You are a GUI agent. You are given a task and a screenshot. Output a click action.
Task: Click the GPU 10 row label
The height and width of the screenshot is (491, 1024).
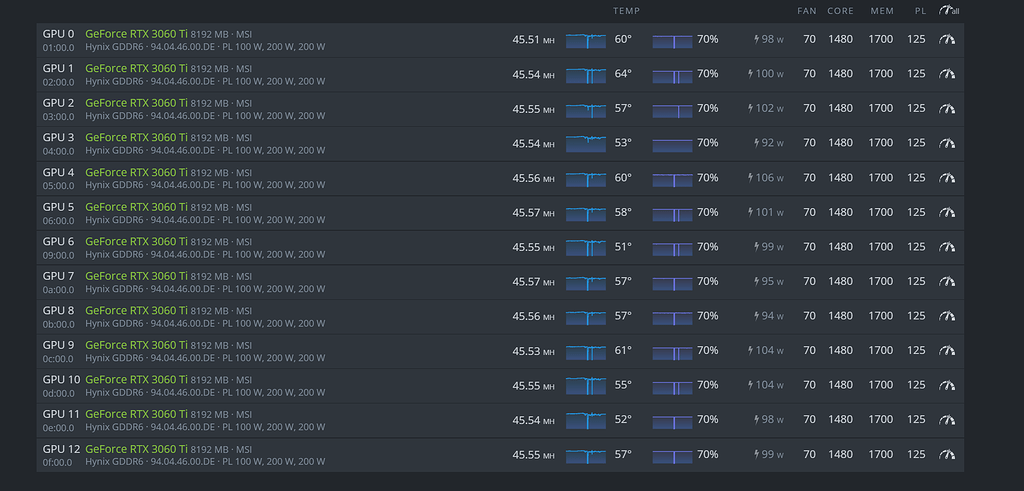pos(61,379)
